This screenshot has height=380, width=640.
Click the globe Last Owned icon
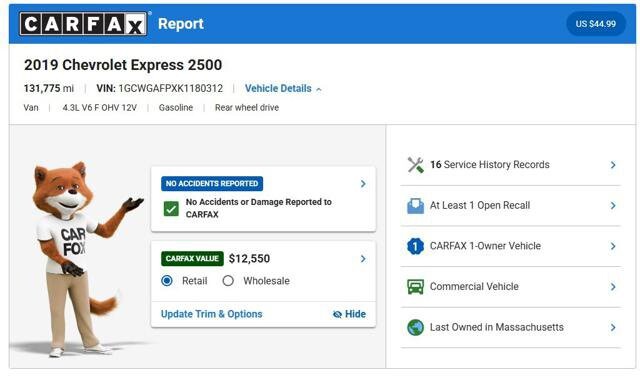coord(416,327)
